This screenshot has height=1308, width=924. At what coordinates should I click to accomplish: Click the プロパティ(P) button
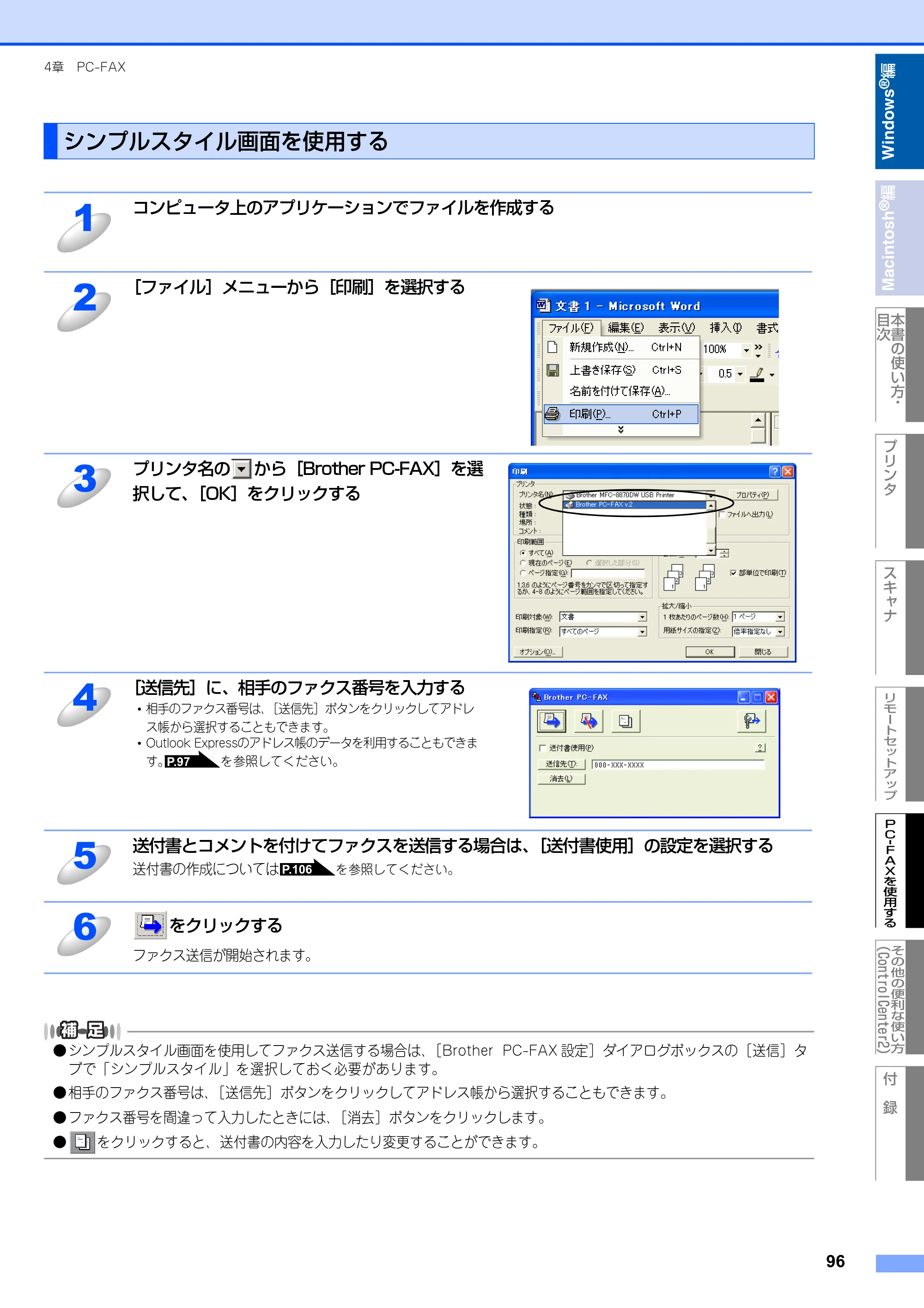[x=753, y=495]
